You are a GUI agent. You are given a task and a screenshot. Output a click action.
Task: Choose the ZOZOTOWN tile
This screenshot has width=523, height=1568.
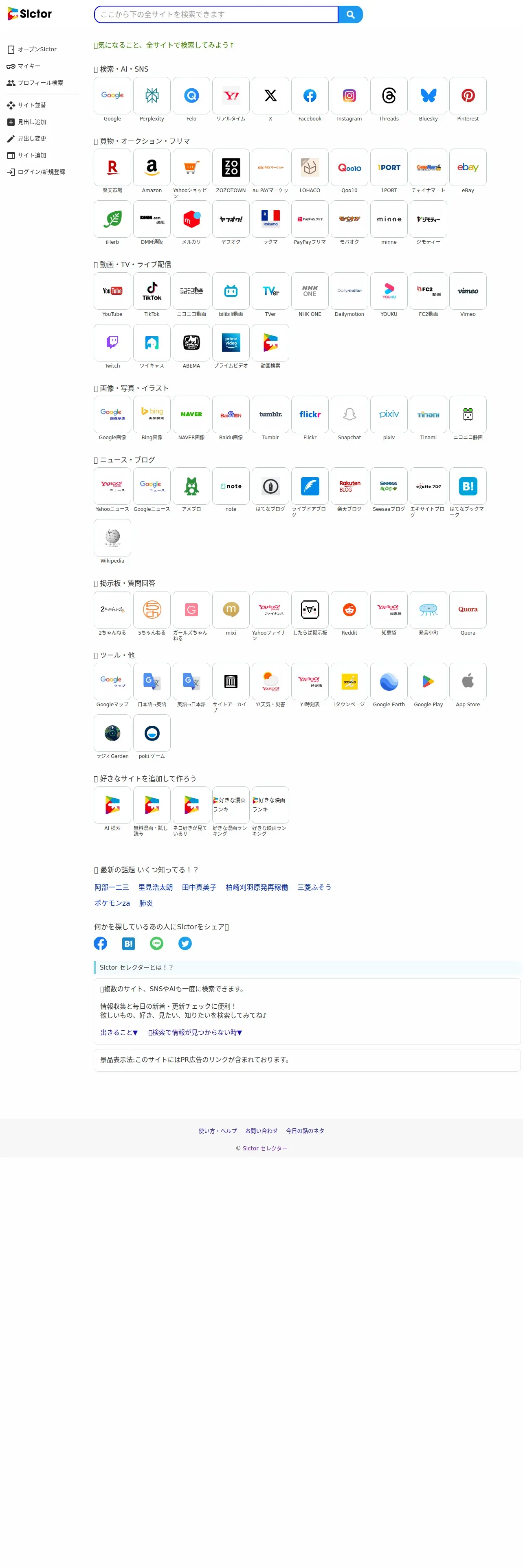(231, 167)
